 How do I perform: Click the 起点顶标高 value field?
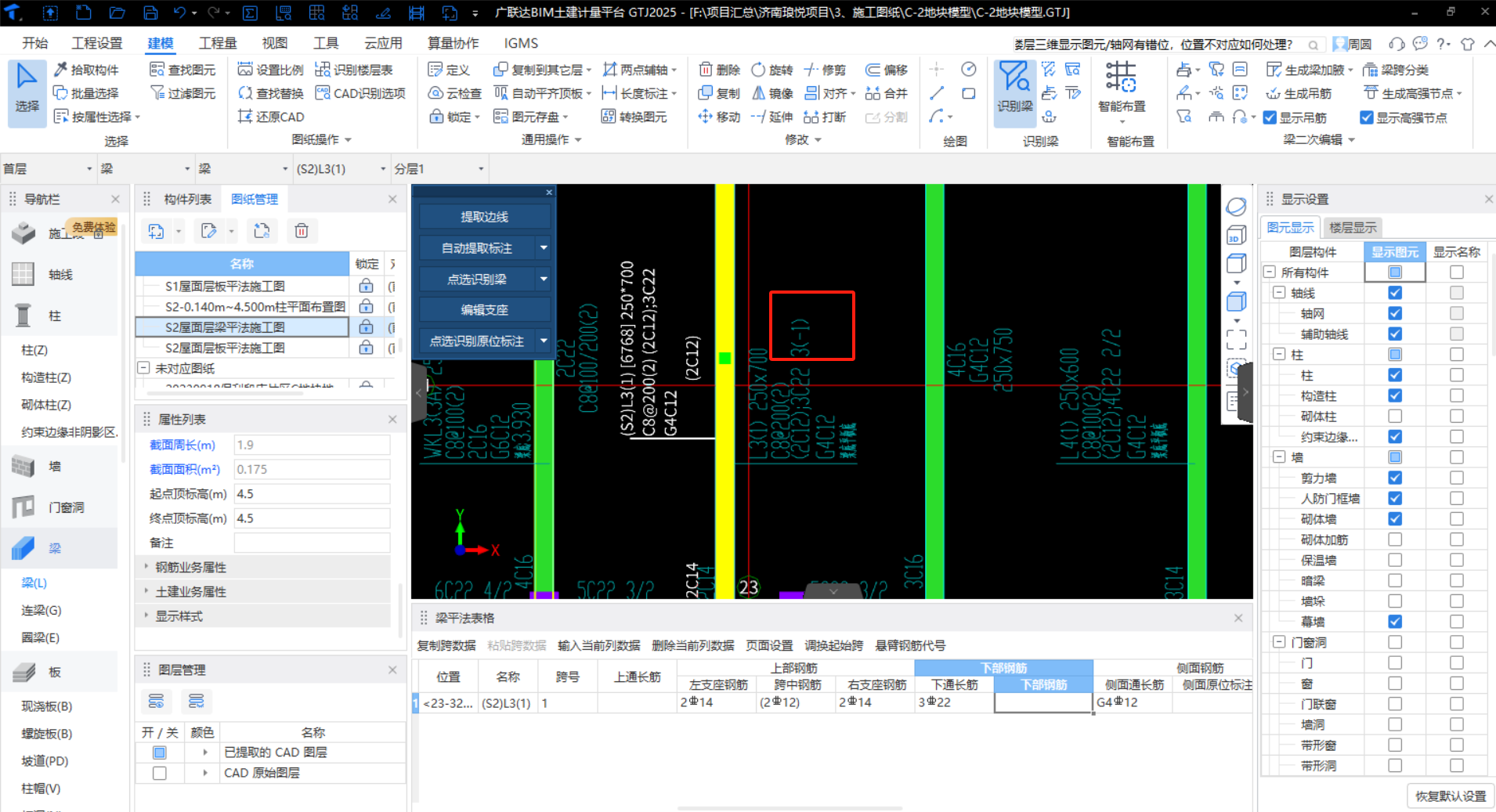pos(312,494)
